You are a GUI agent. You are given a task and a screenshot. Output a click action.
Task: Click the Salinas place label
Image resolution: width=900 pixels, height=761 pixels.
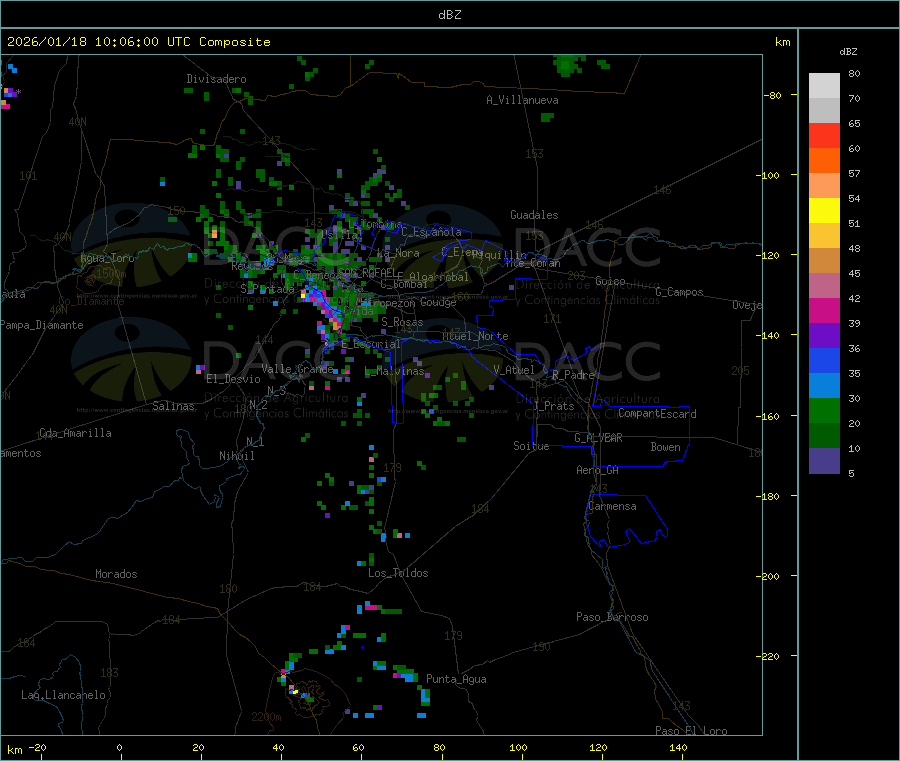[x=173, y=406]
